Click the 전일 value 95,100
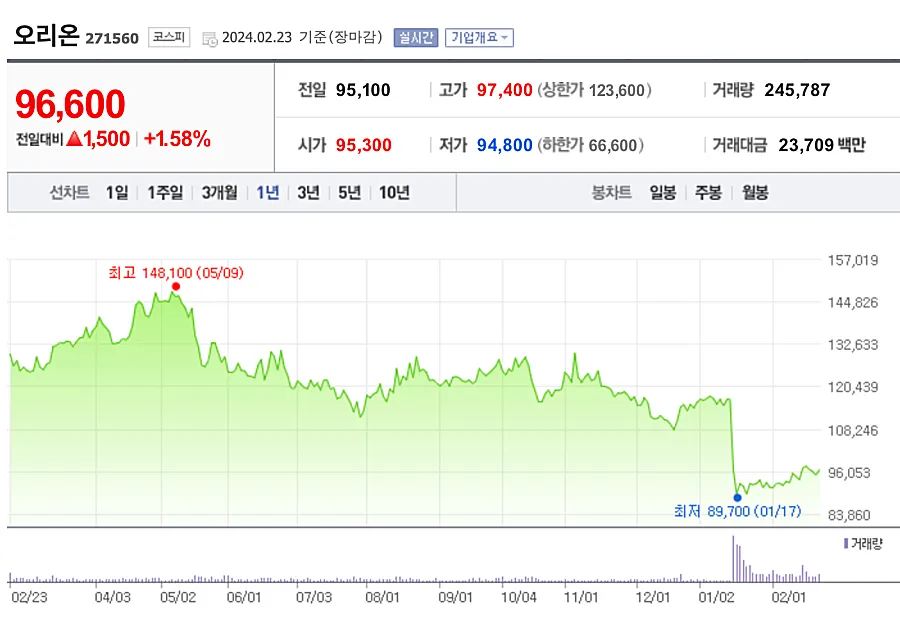 (363, 90)
